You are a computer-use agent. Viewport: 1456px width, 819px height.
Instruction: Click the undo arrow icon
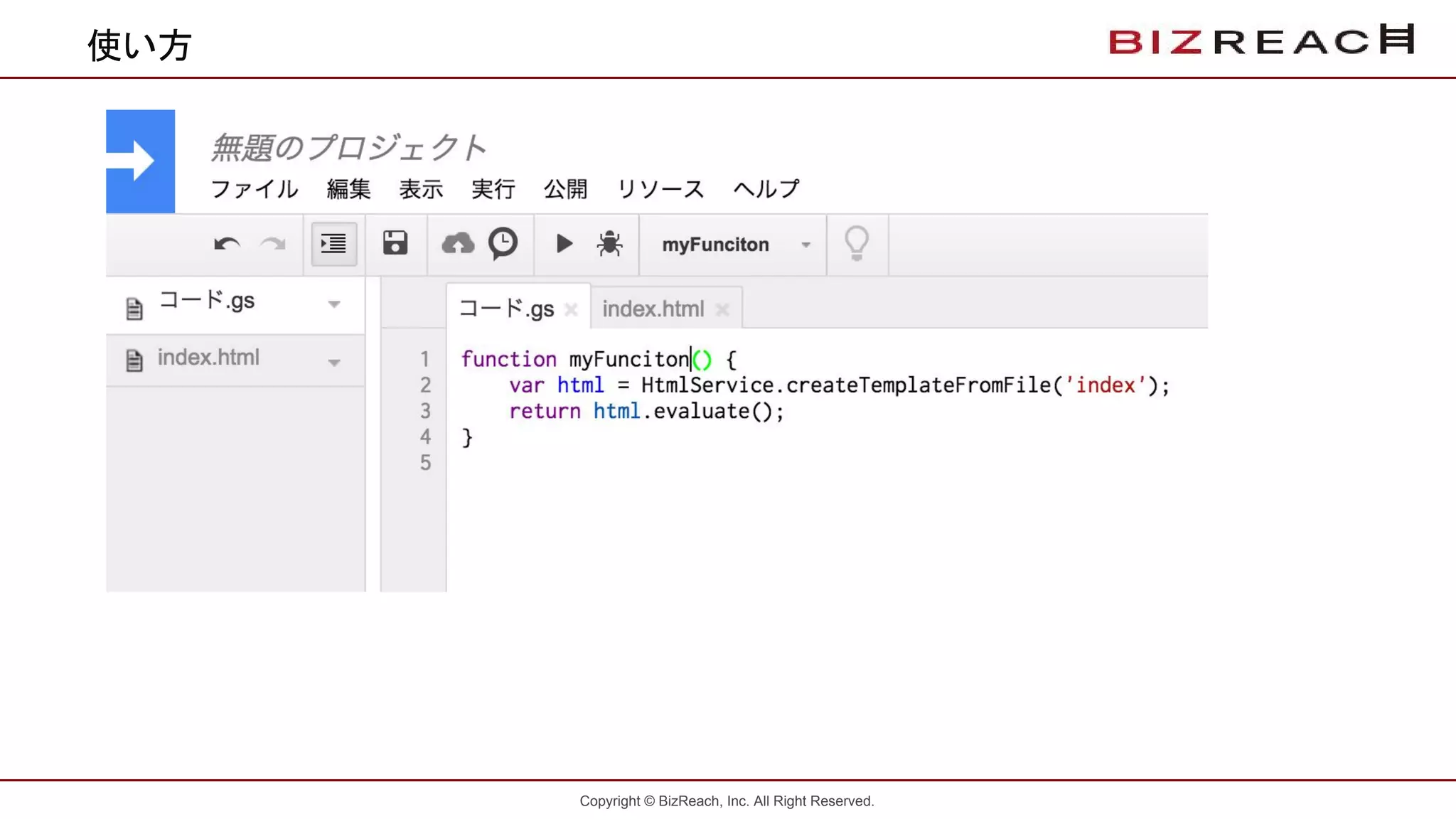click(x=227, y=245)
